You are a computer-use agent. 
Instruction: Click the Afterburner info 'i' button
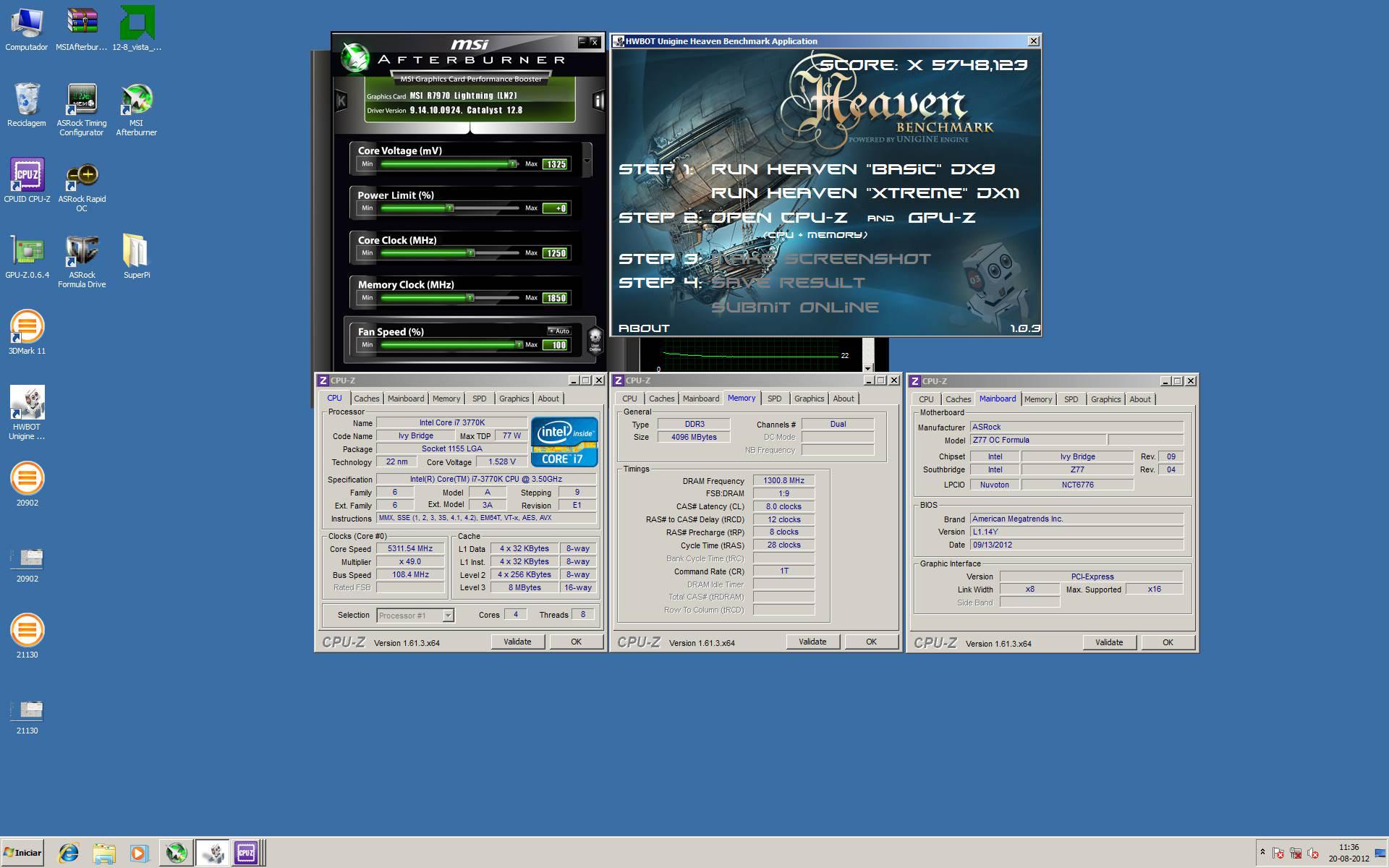tap(598, 101)
